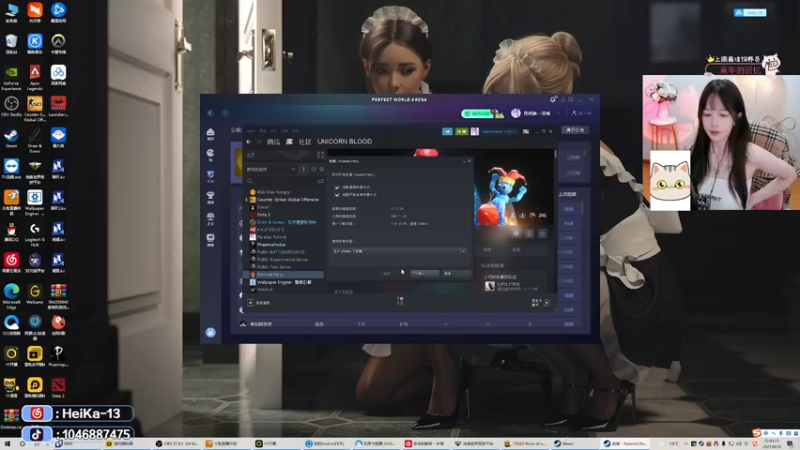Open Steam community tab
This screenshot has height=450, width=800.
tap(305, 142)
